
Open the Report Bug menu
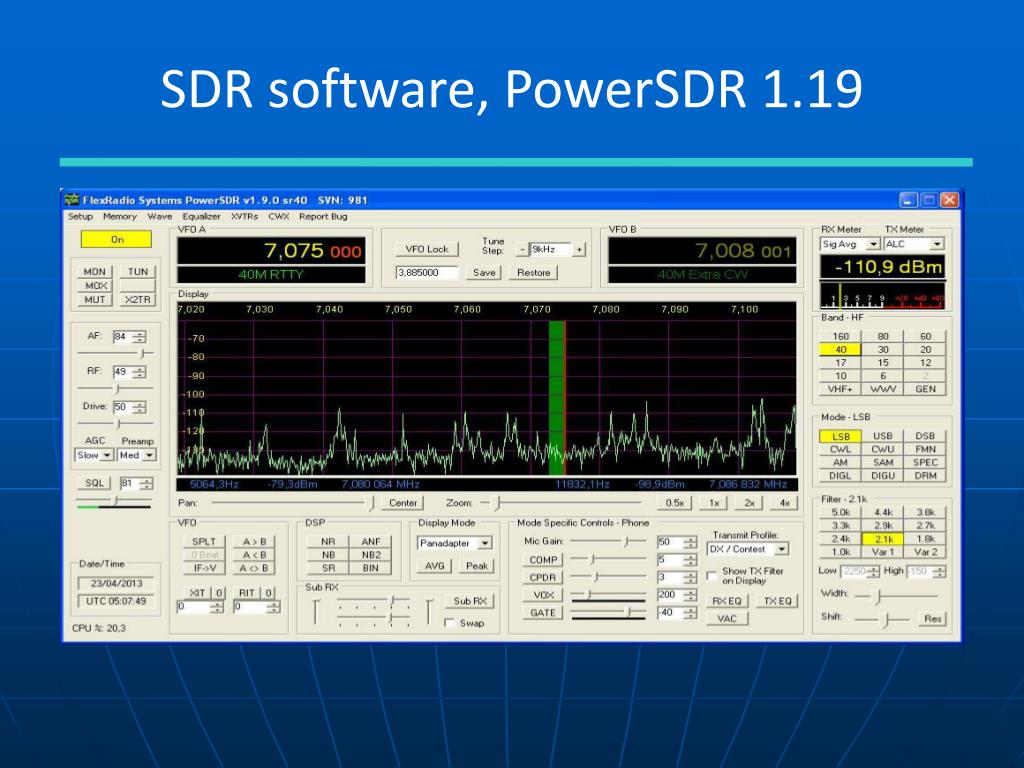(x=323, y=217)
